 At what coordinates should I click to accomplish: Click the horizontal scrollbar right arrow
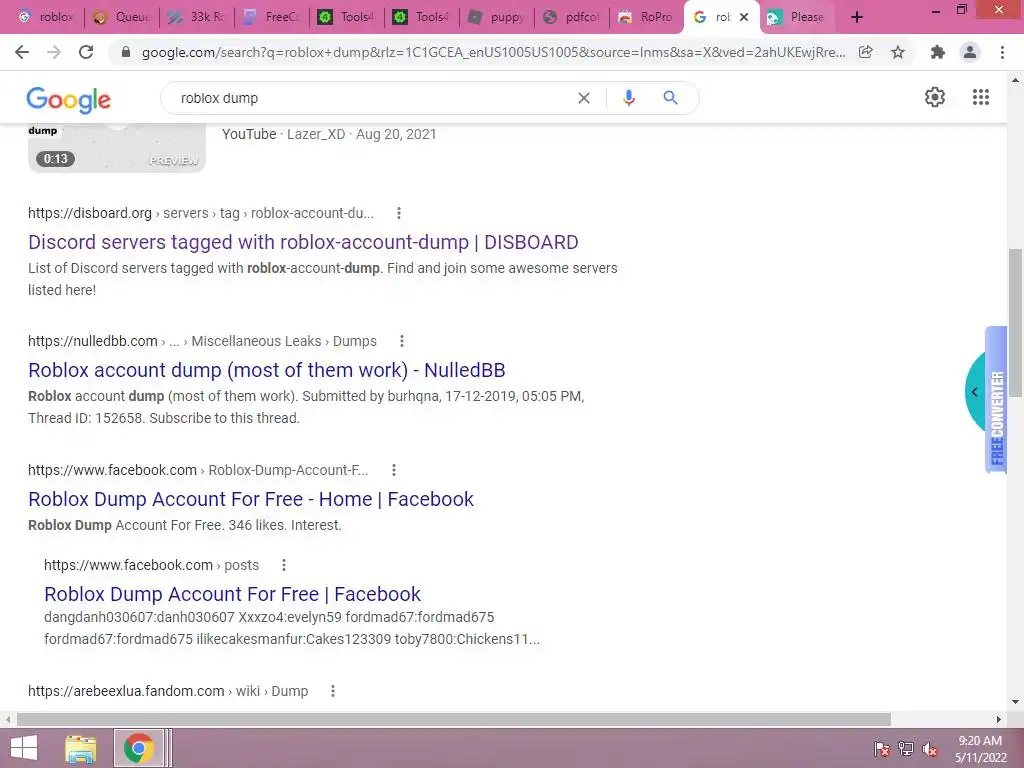pyautogui.click(x=999, y=719)
